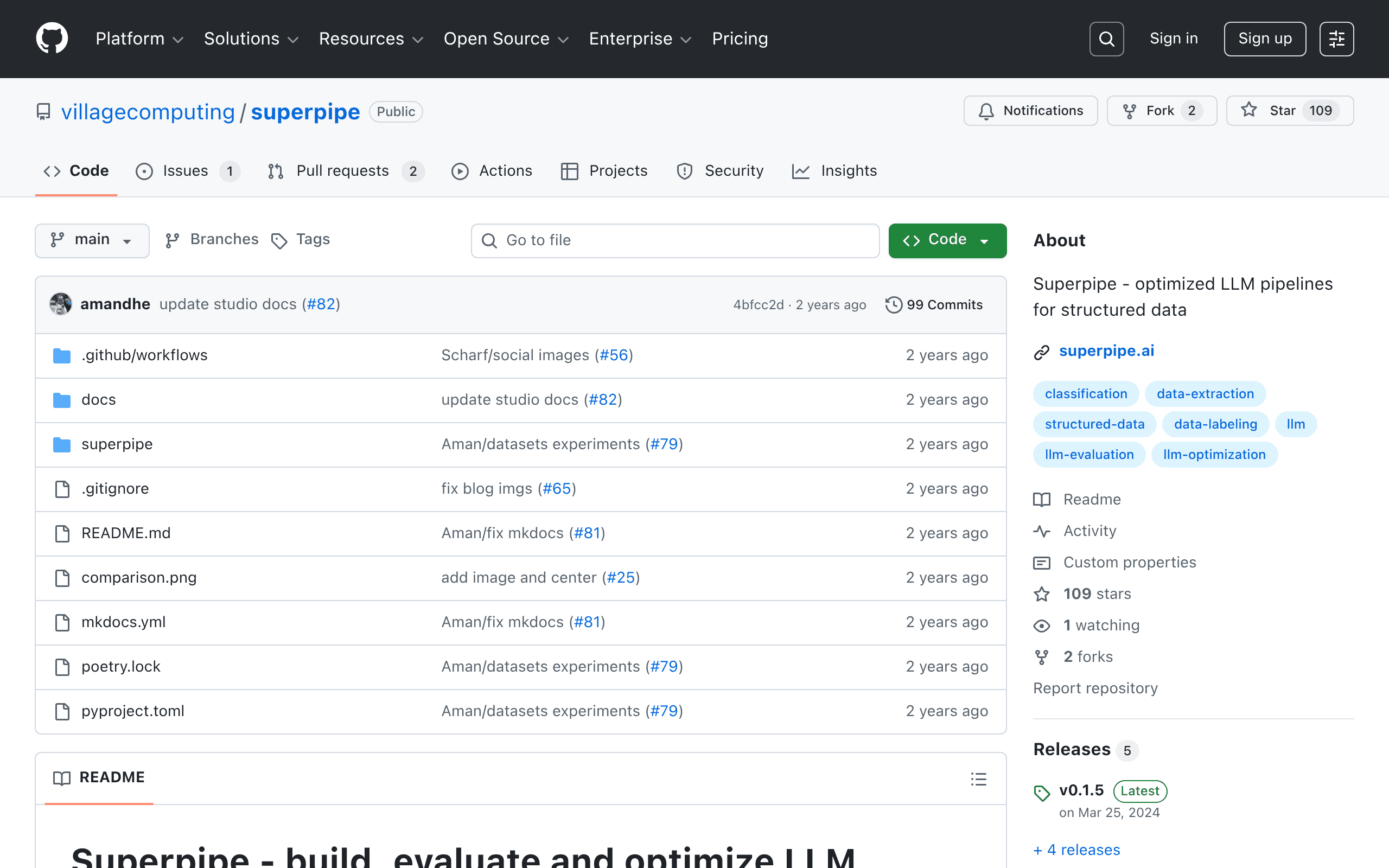This screenshot has width=1389, height=868.
Task: Click the amandhe avatar image
Action: [60, 304]
